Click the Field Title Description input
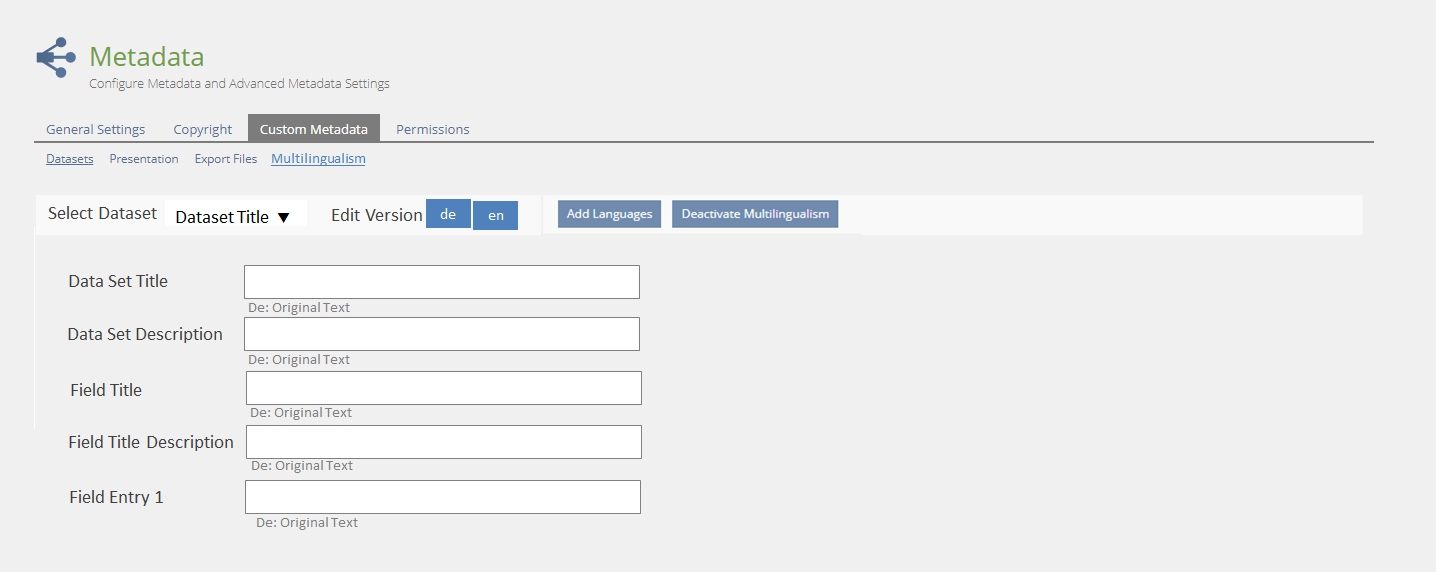Viewport: 1436px width, 572px height. [x=443, y=442]
